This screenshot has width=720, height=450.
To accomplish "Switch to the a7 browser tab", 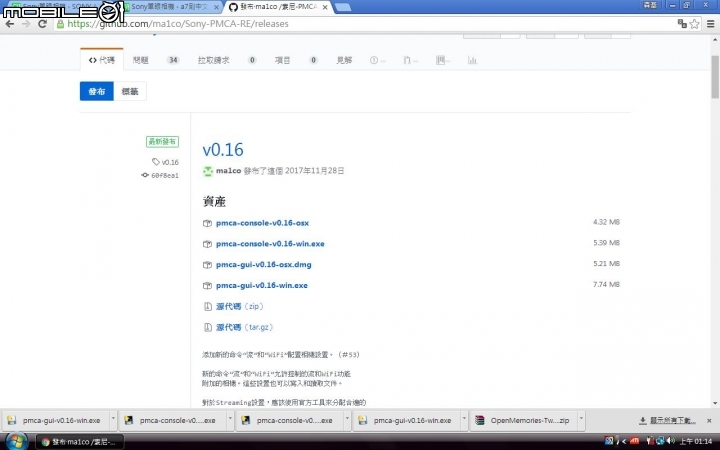I will 170,7.
